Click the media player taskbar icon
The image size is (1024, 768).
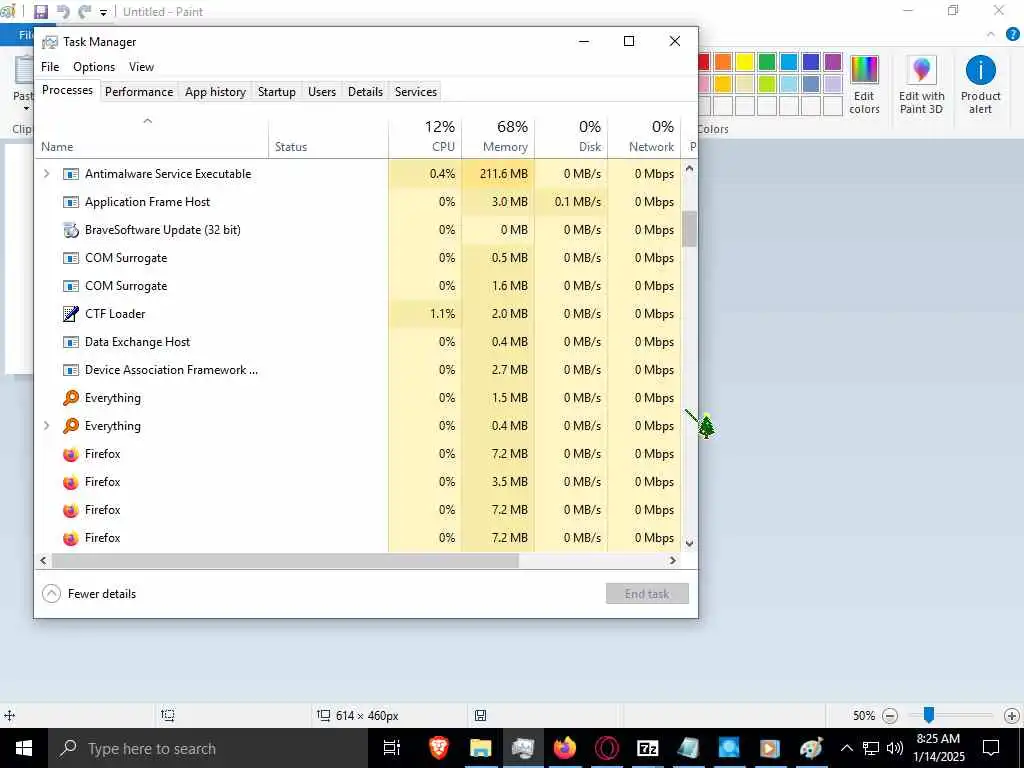coord(769,748)
